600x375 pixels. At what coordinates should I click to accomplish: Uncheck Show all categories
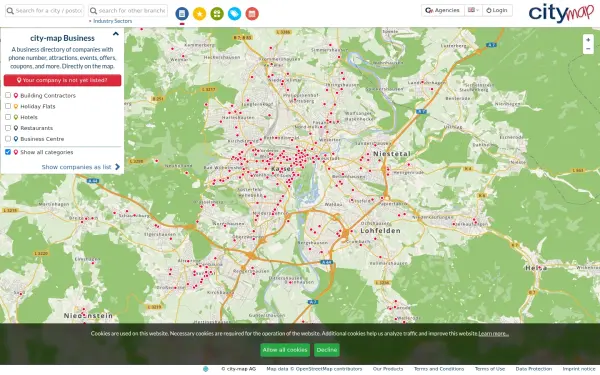pos(8,152)
